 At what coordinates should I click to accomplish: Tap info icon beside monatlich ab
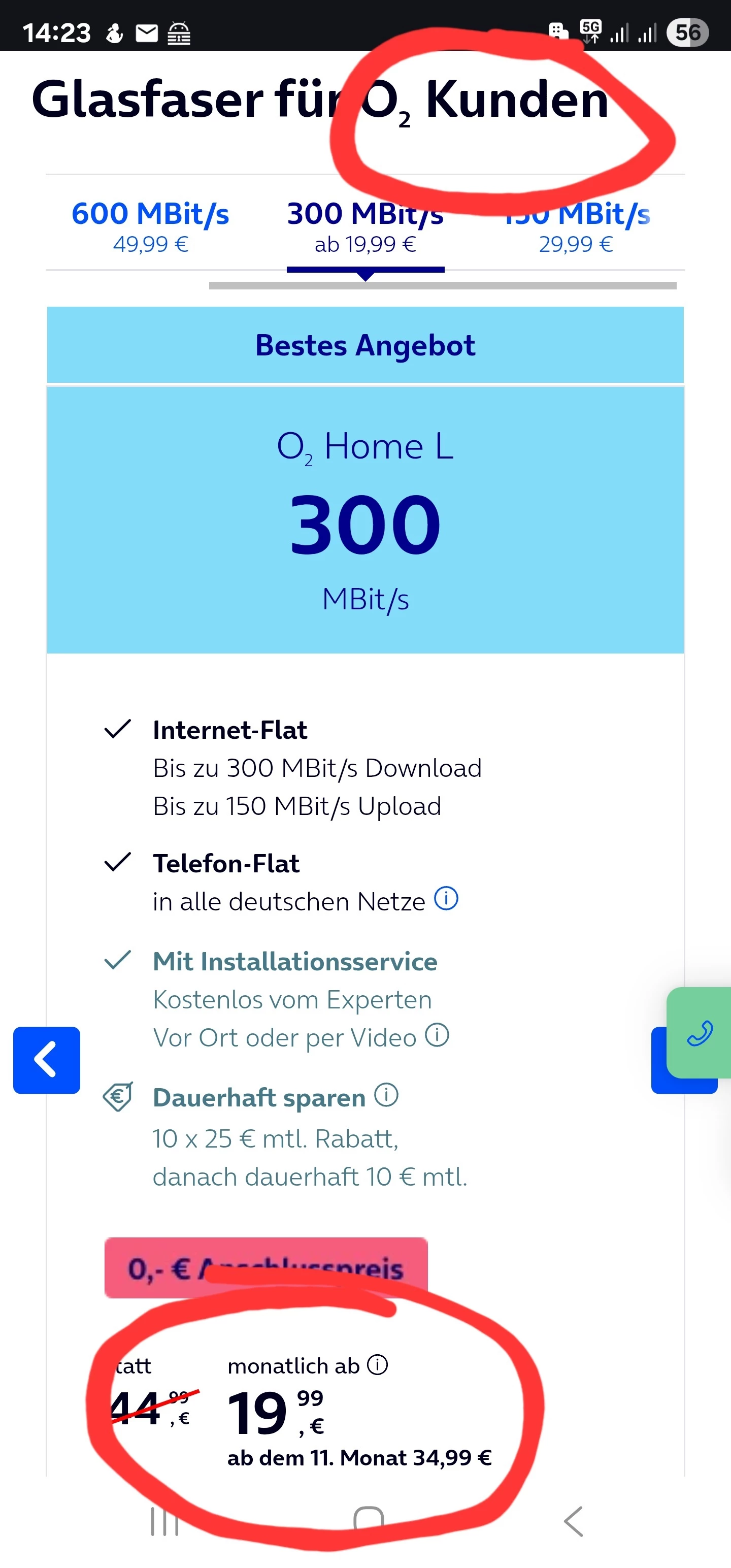point(377,1365)
